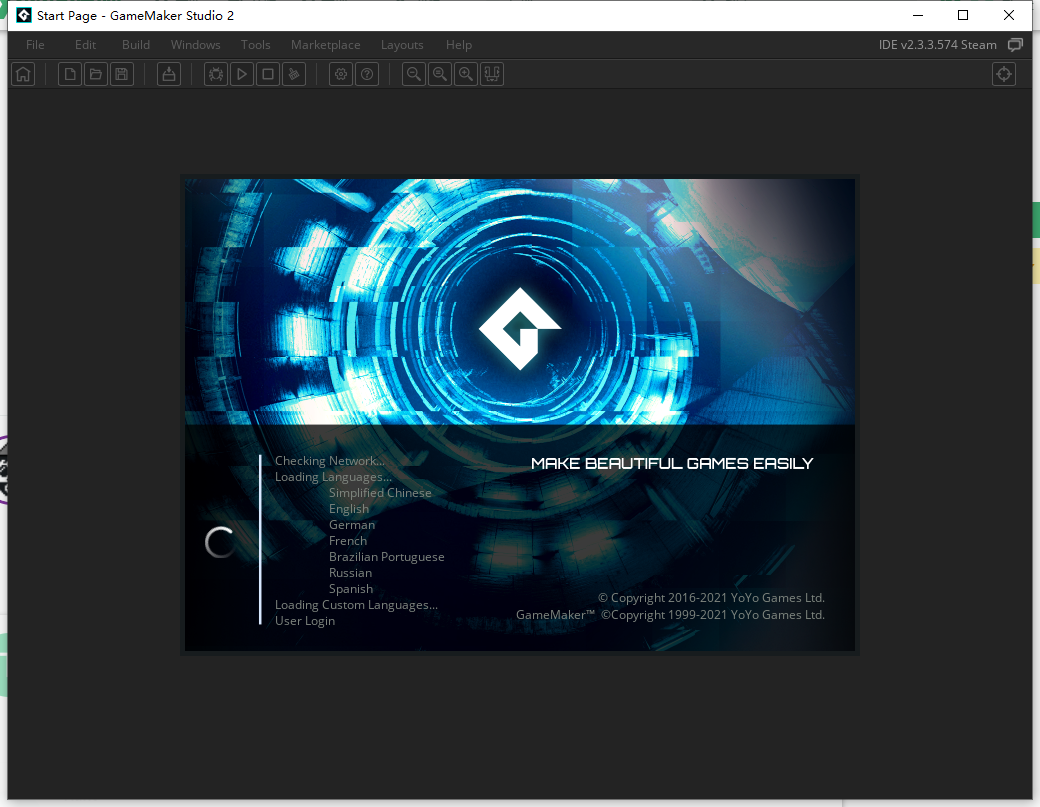Image resolution: width=1040 pixels, height=807 pixels.
Task: Open the Windows menu
Action: 196,44
